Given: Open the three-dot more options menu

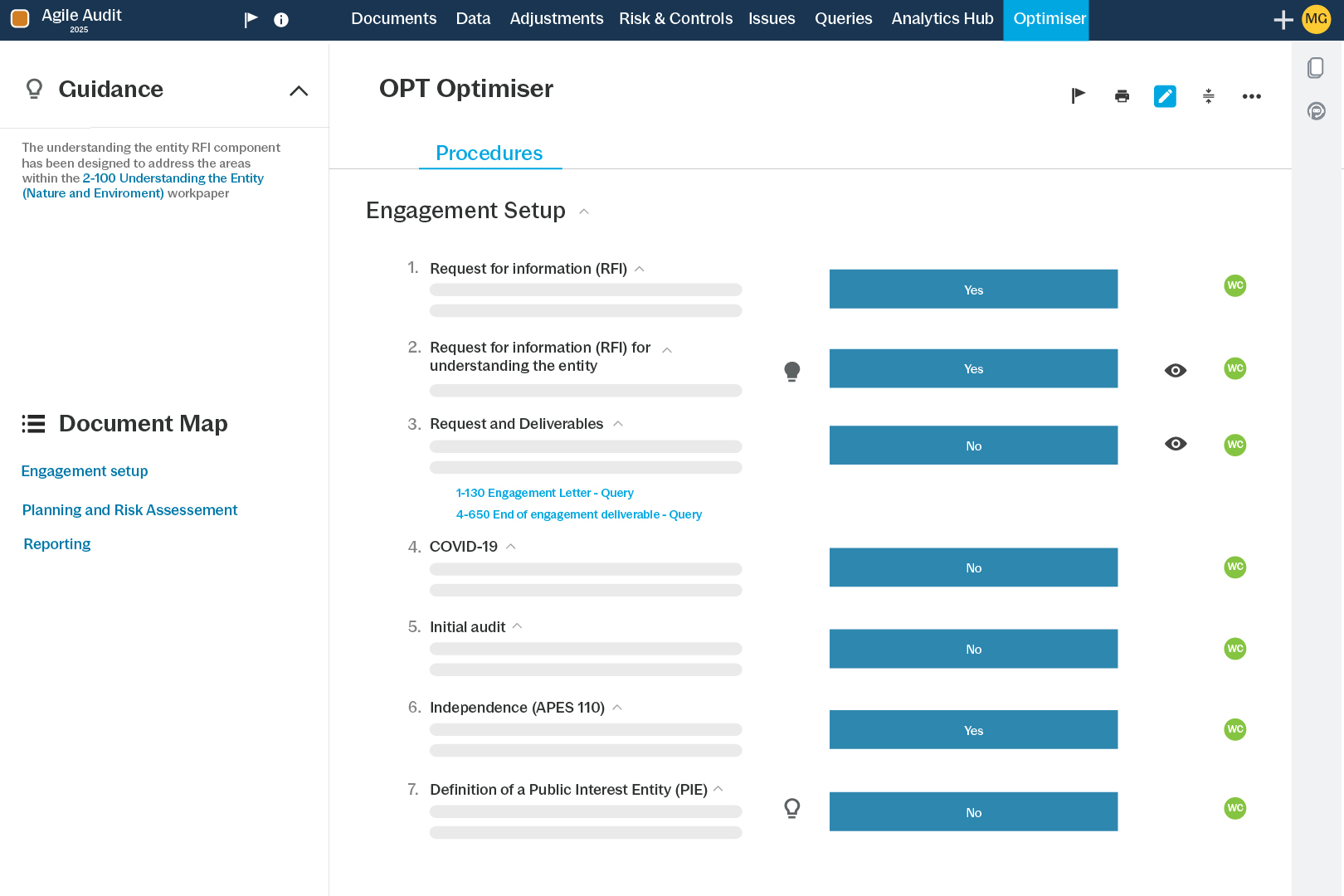Looking at the screenshot, I should point(1252,96).
